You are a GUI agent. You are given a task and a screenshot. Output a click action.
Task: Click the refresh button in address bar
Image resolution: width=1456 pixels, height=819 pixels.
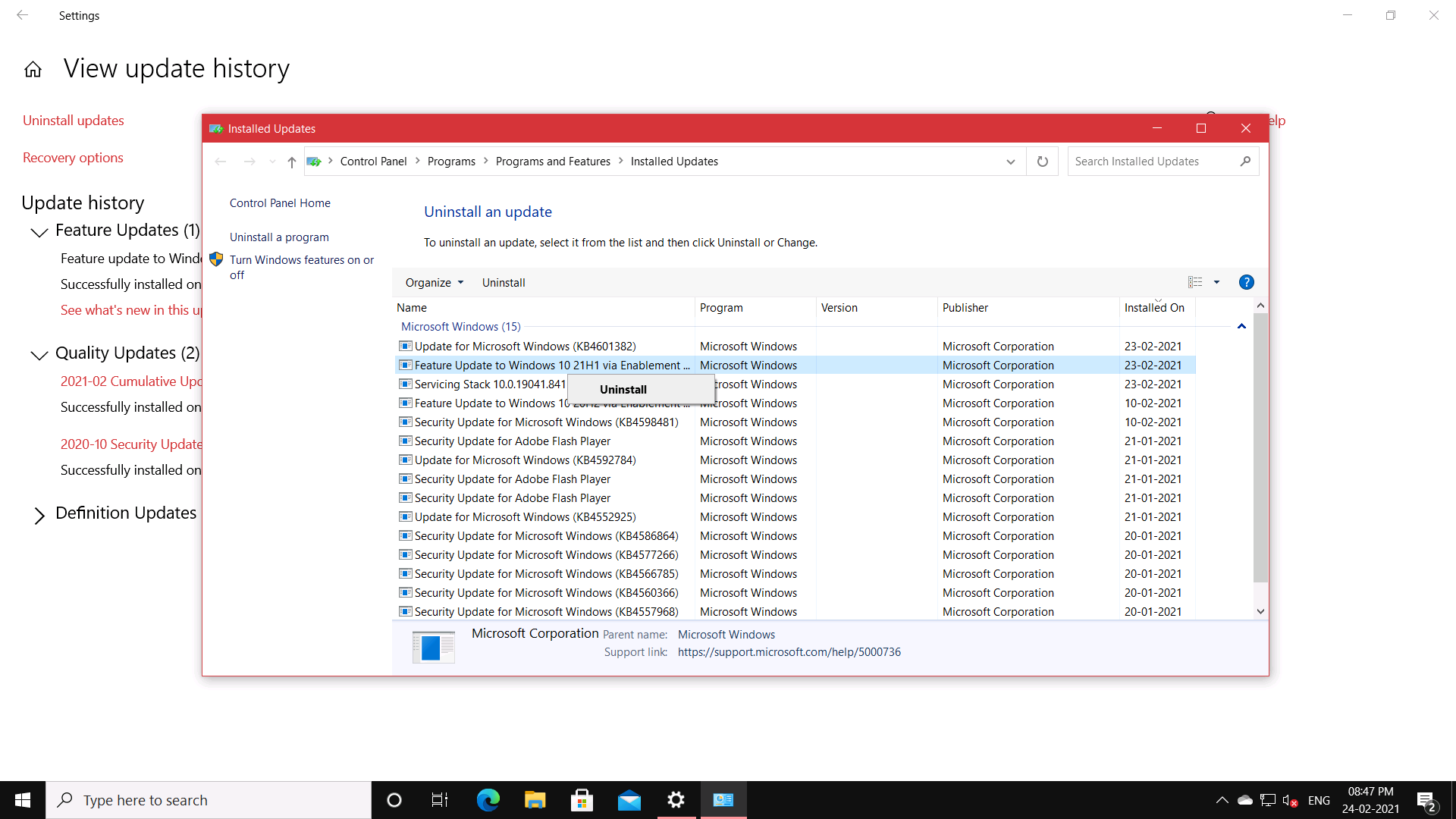click(1042, 161)
